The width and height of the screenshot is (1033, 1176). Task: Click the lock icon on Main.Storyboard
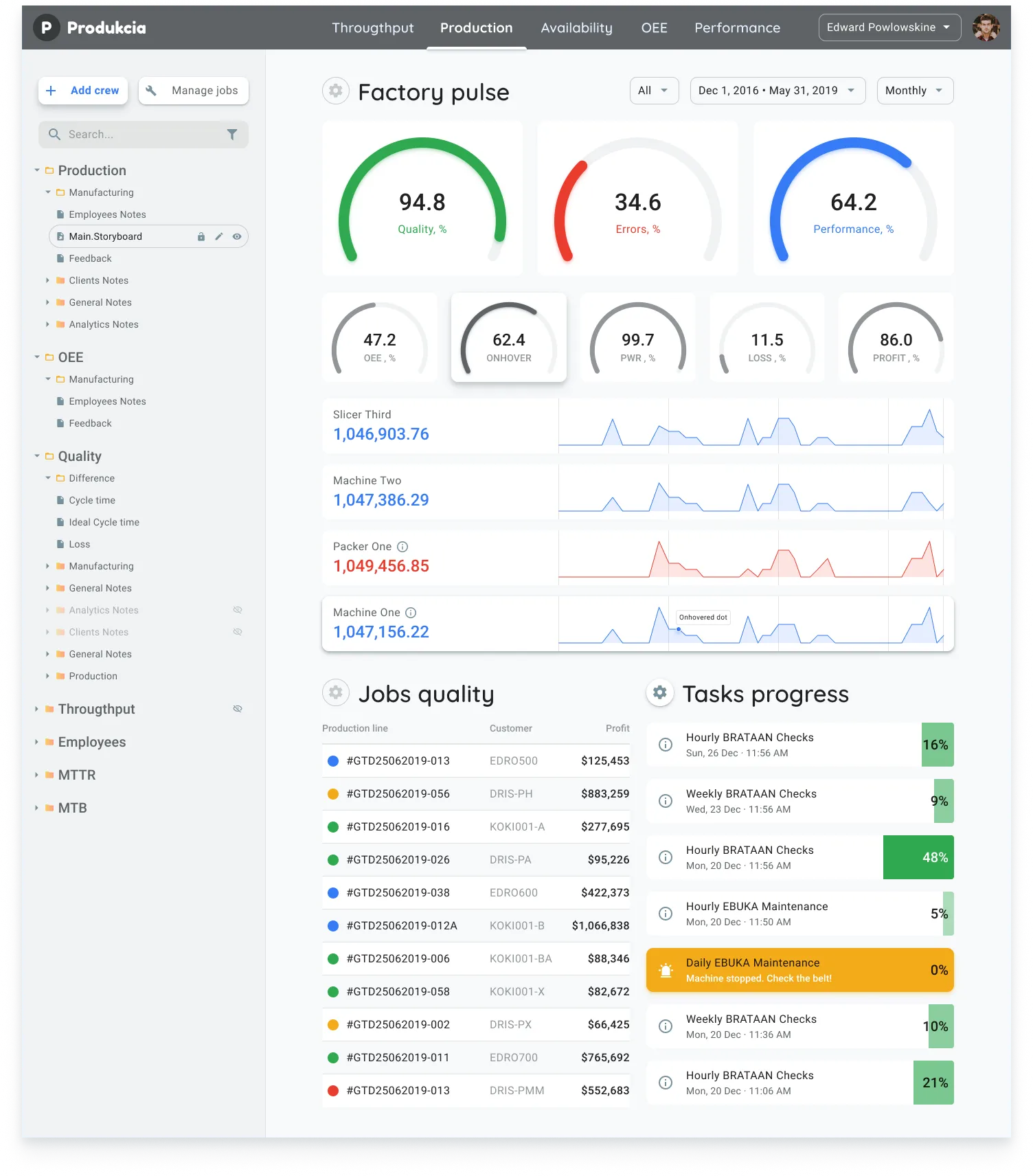click(201, 236)
